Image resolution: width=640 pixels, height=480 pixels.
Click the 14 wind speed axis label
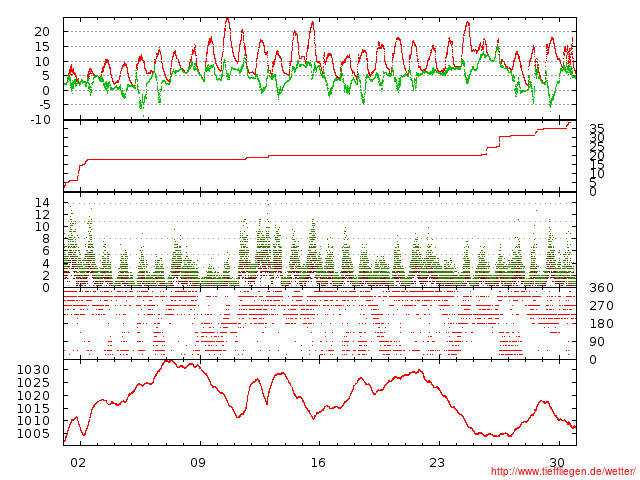pos(42,203)
